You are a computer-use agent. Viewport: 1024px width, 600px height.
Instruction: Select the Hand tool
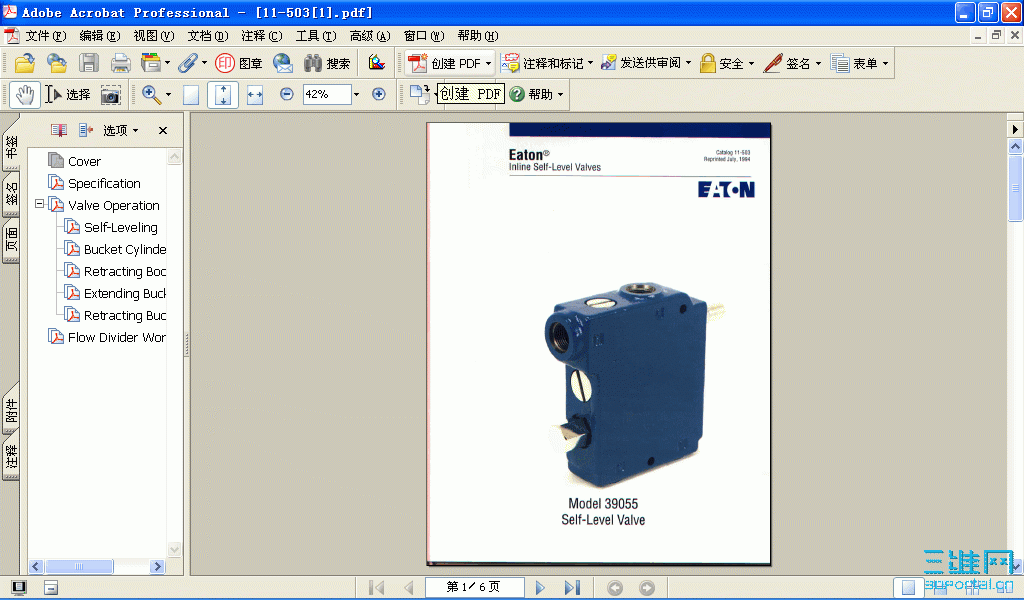click(25, 95)
